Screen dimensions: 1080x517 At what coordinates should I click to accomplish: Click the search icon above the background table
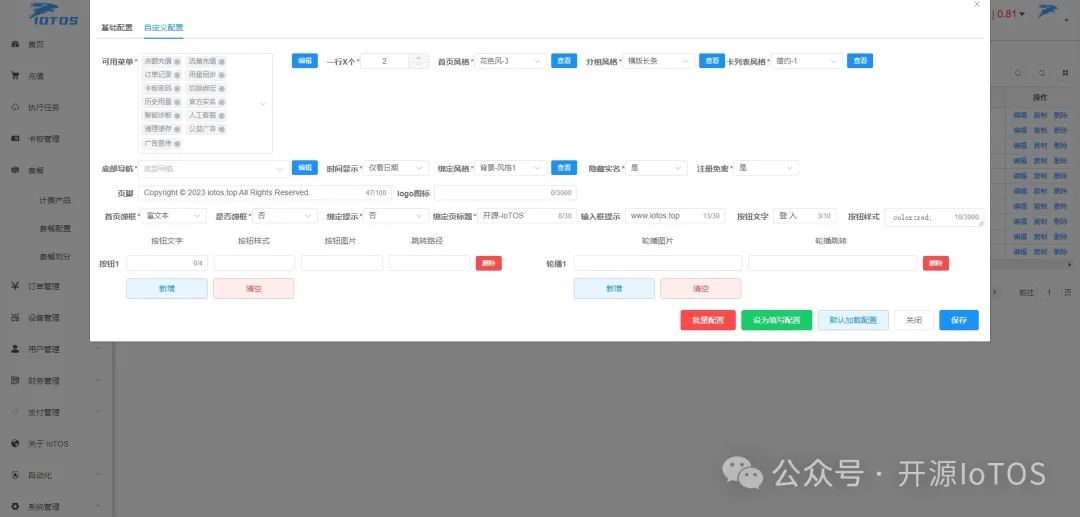(x=1019, y=72)
